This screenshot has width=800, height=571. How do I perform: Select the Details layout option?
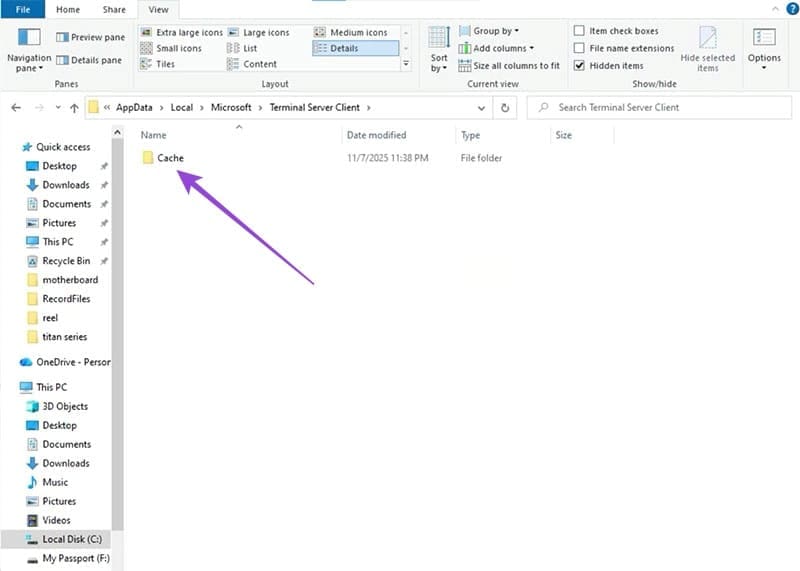click(355, 48)
